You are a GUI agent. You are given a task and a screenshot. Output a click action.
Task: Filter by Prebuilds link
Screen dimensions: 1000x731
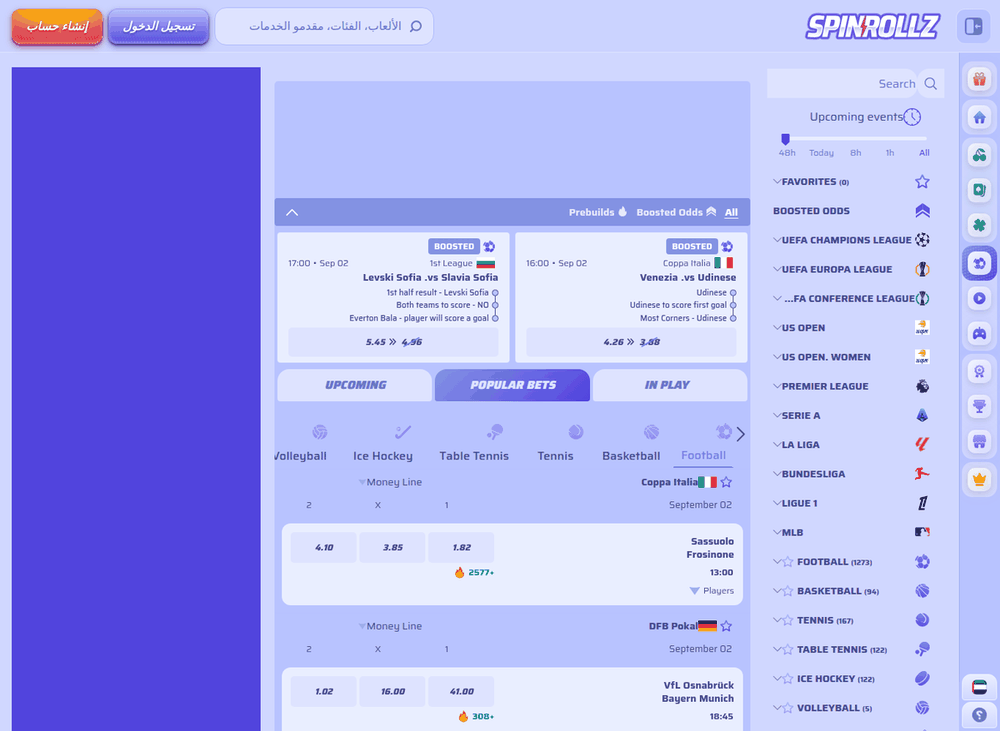coord(598,212)
